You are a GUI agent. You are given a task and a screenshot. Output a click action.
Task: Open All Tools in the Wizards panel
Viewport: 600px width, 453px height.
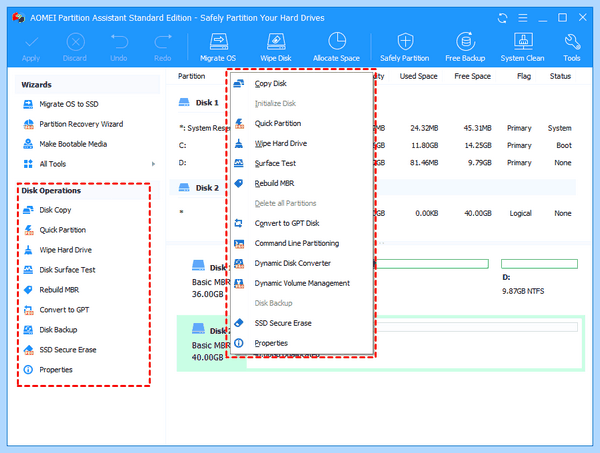53,164
